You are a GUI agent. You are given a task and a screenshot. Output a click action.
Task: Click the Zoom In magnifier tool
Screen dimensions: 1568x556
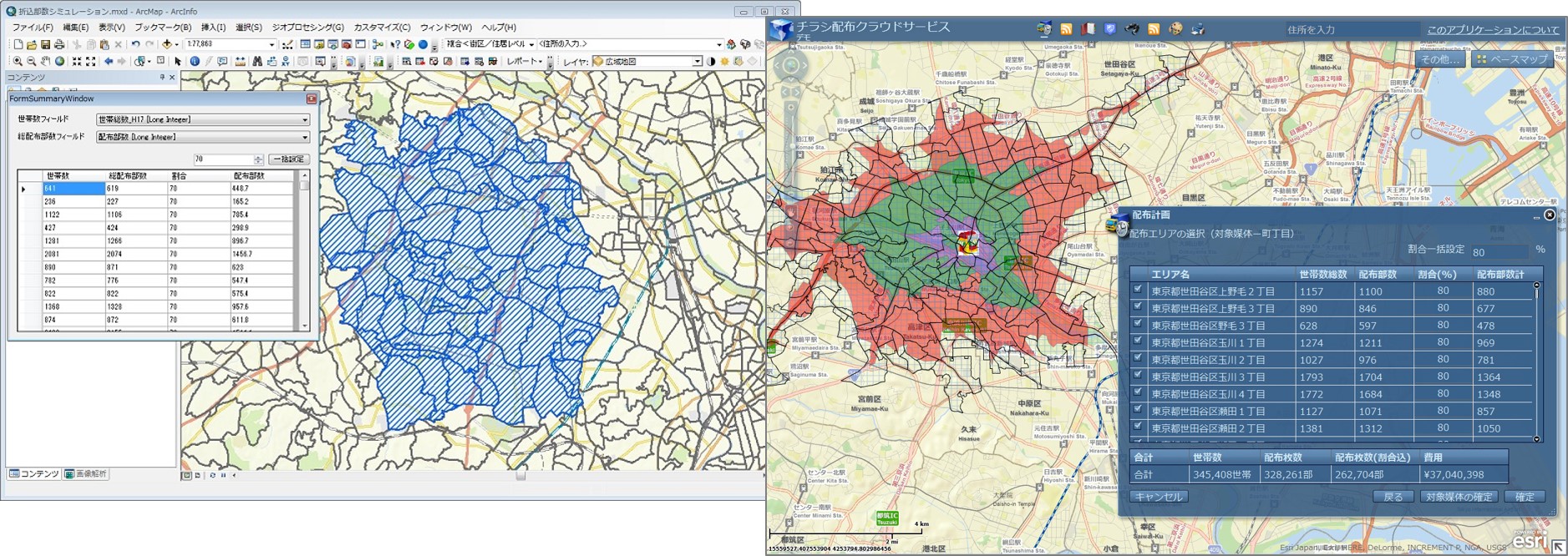pyautogui.click(x=18, y=61)
